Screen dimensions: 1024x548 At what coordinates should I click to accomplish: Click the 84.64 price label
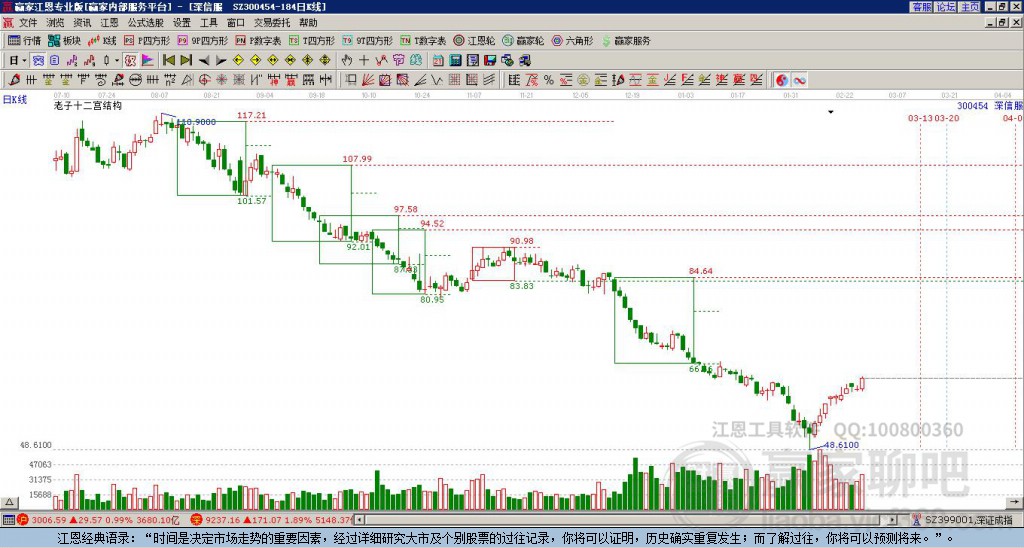701,271
